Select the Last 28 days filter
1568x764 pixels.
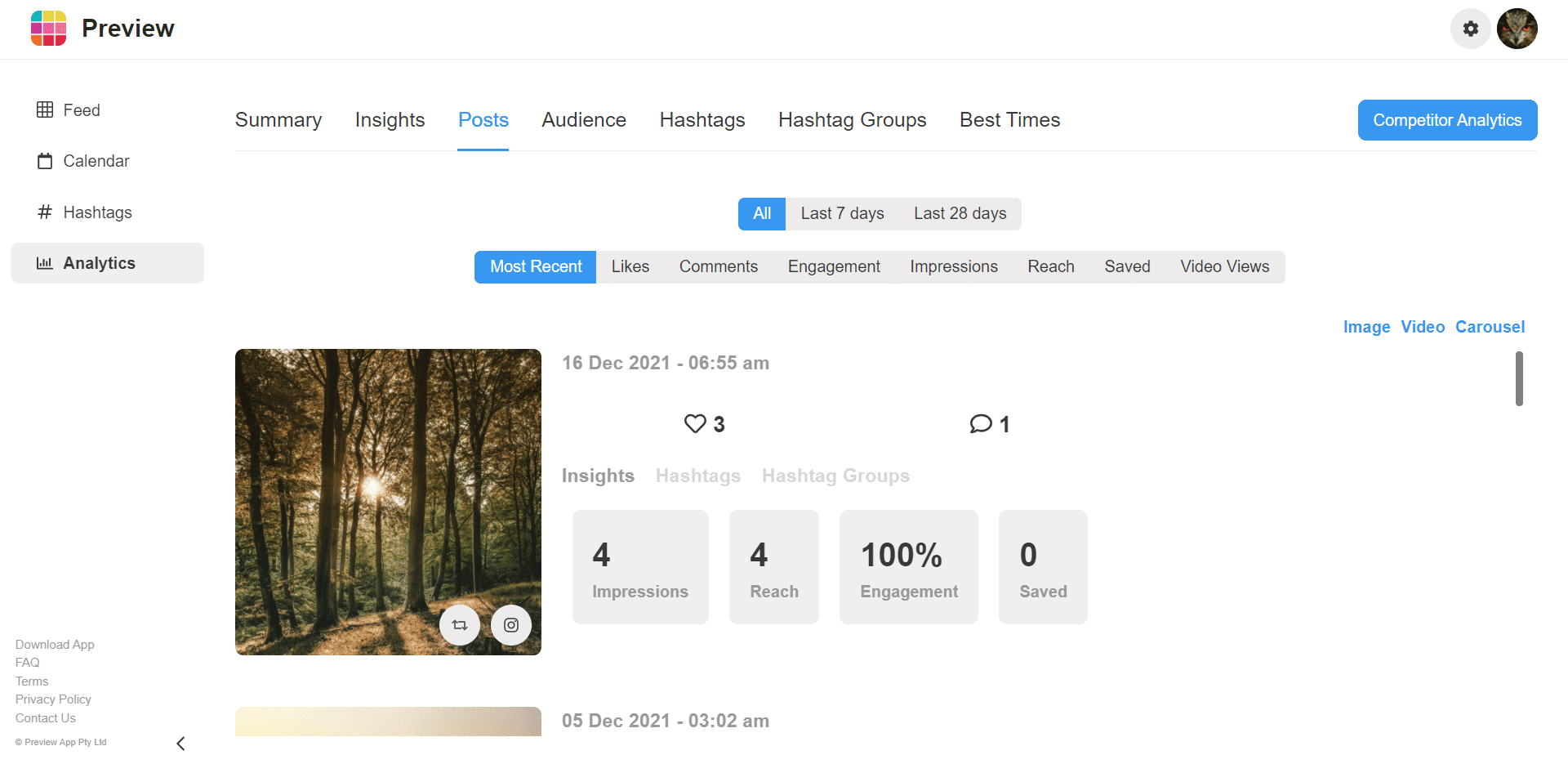click(x=960, y=214)
